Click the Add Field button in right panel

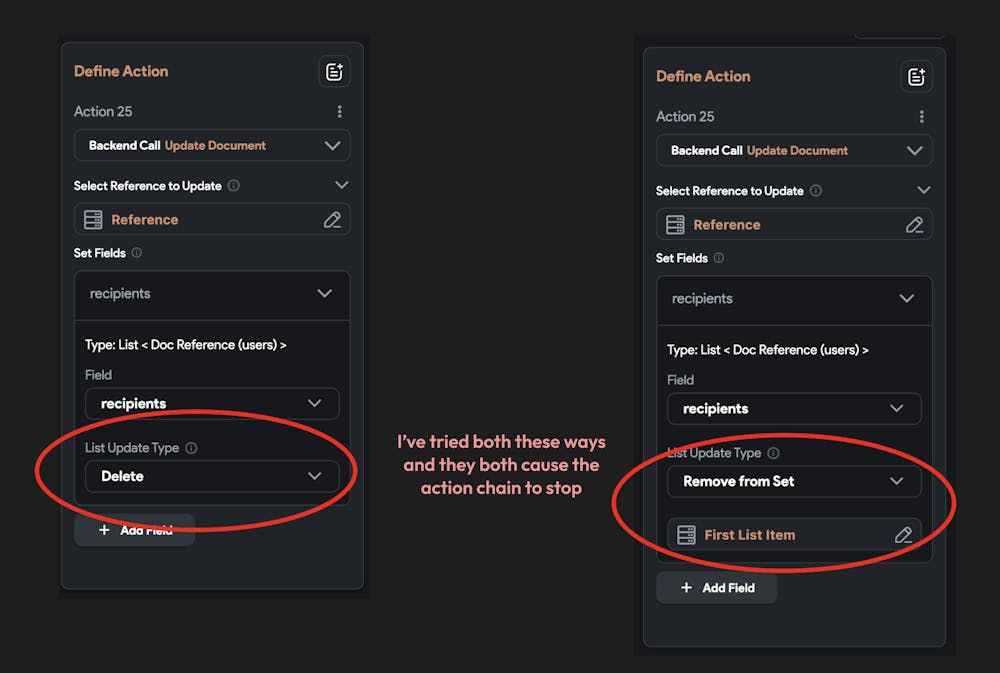[716, 588]
